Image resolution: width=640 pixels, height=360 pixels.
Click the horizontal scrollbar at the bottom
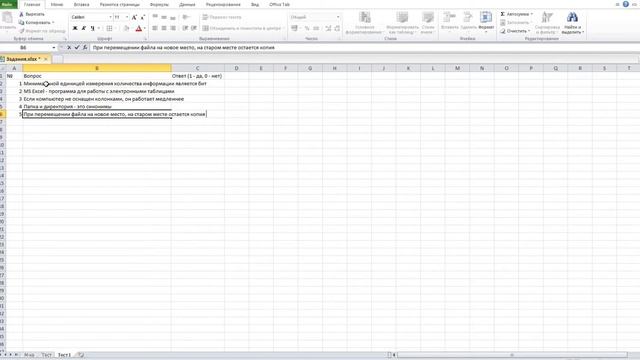[512, 355]
